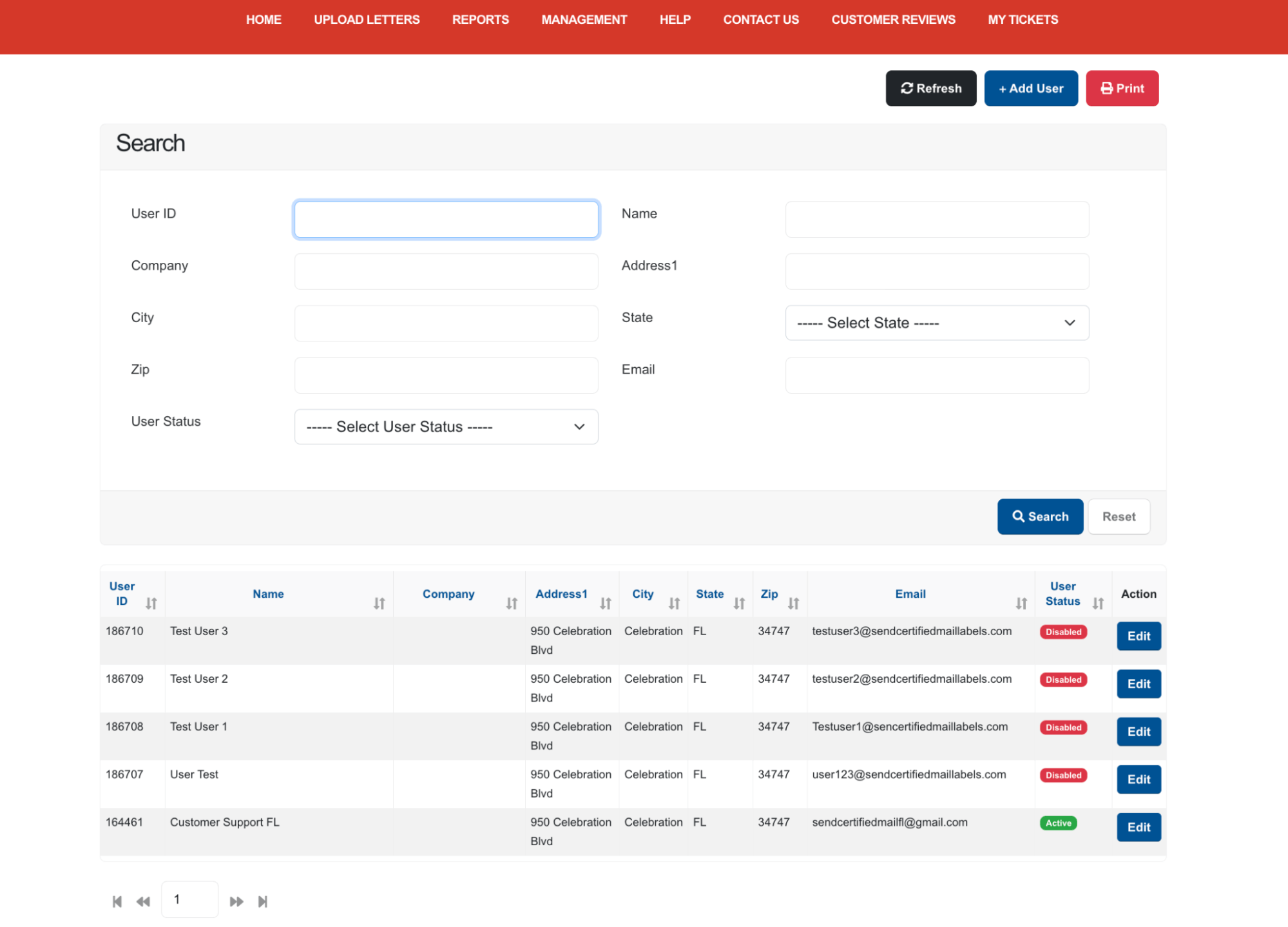The width and height of the screenshot is (1288, 927).
Task: Focus the Email search input field
Action: 936,375
